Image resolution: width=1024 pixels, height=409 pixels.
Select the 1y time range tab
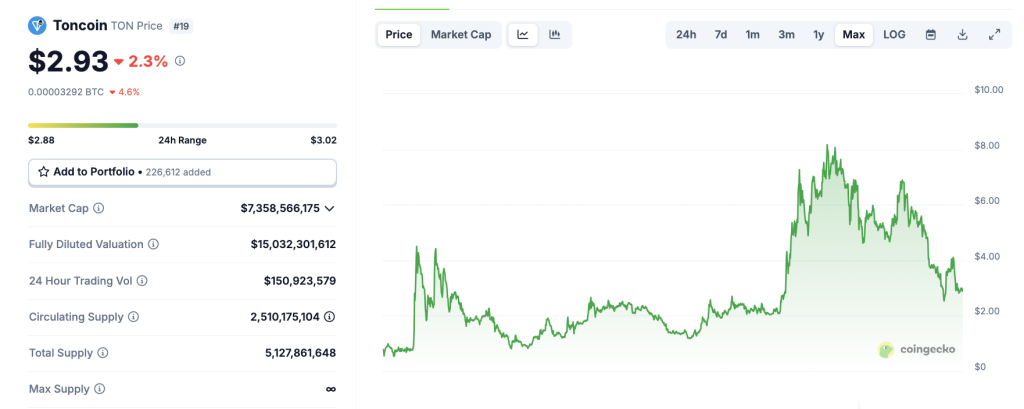tap(819, 35)
